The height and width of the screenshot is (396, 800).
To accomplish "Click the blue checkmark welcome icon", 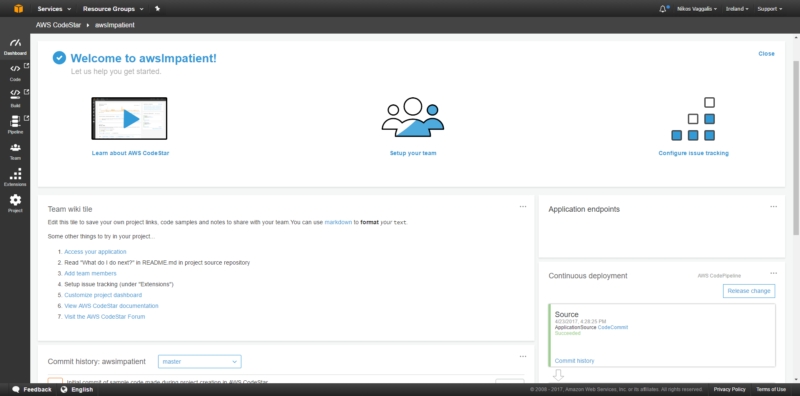I will click(59, 58).
